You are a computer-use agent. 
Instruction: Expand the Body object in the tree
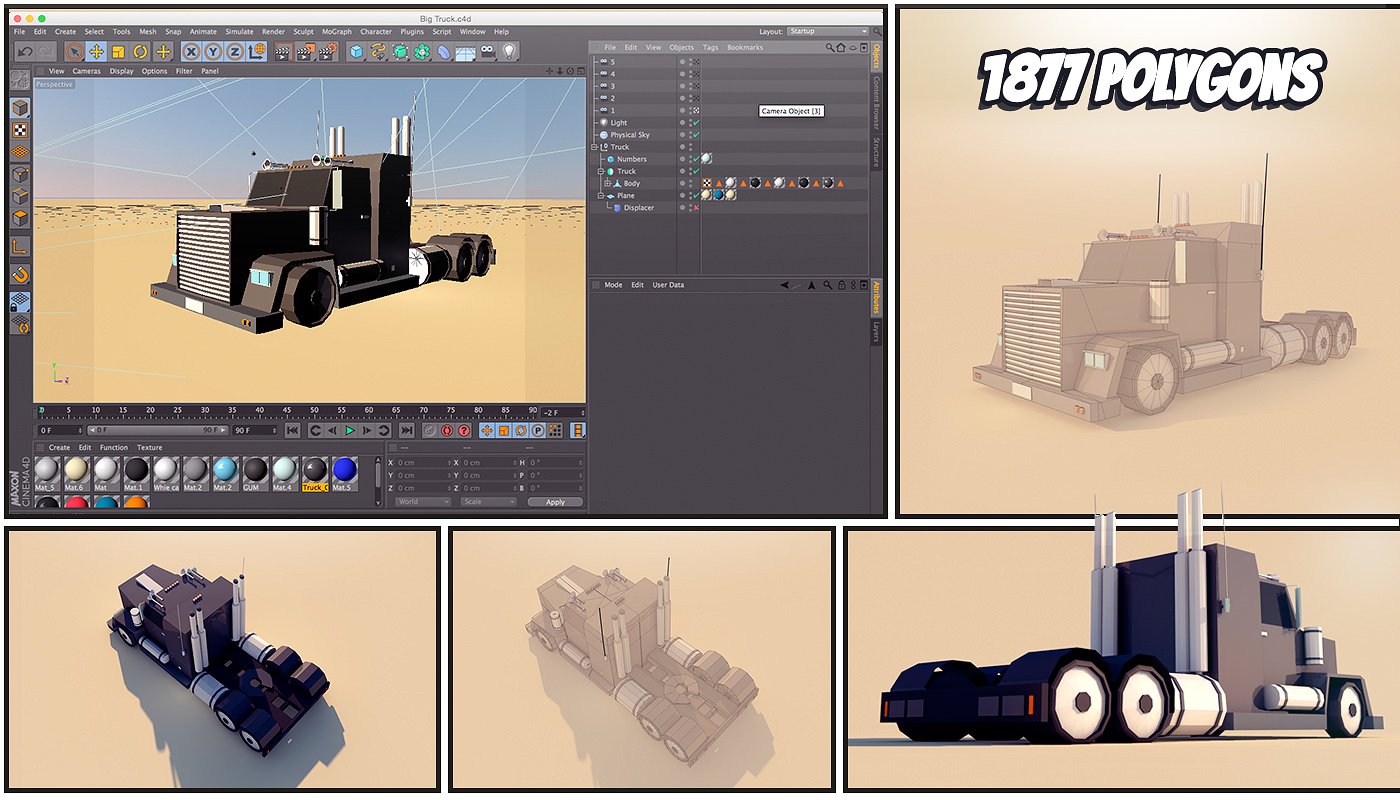pos(607,184)
